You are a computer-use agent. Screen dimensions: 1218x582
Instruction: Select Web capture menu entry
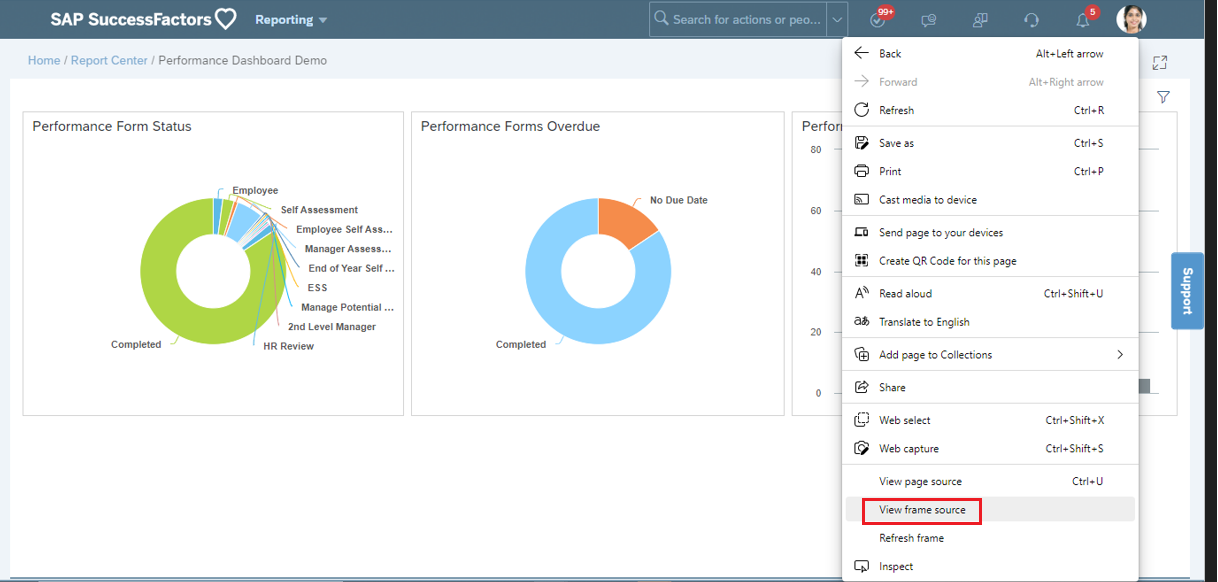coord(991,449)
